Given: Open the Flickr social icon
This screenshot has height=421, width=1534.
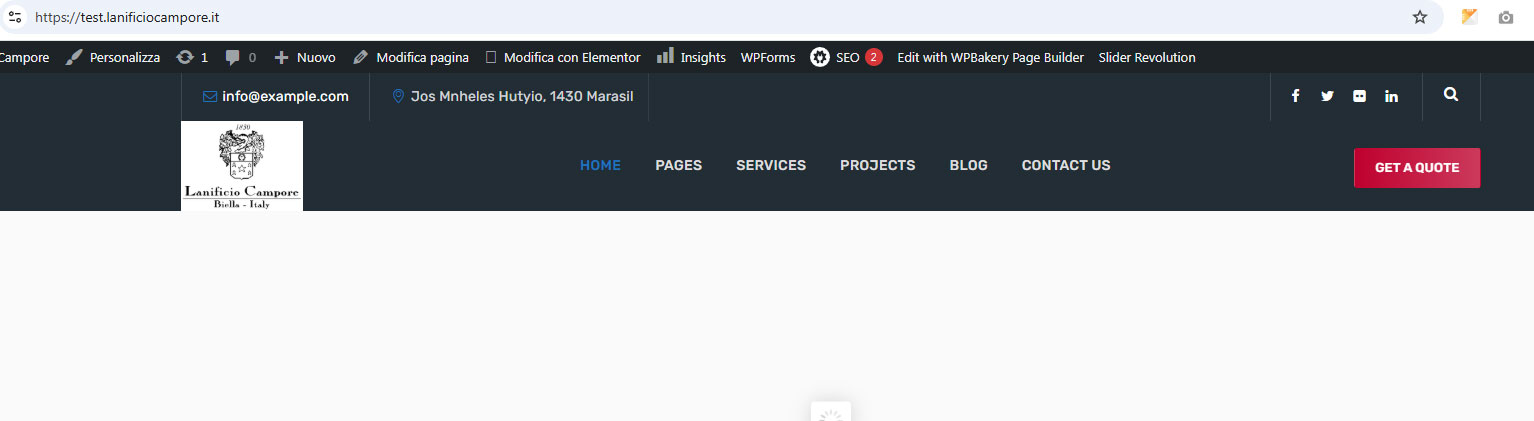Looking at the screenshot, I should click(x=1359, y=96).
